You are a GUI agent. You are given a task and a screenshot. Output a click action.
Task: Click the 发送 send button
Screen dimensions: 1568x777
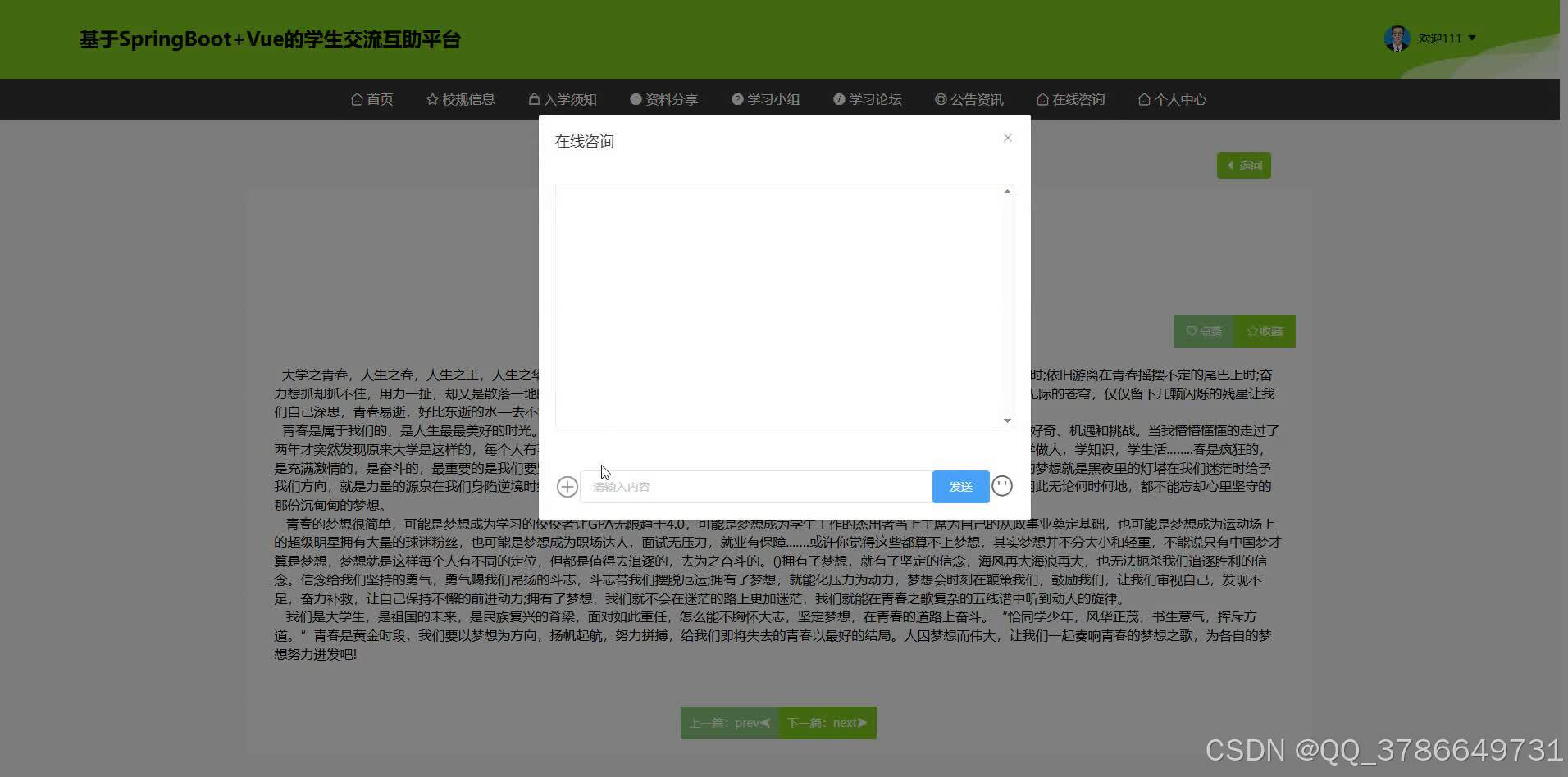tap(959, 486)
